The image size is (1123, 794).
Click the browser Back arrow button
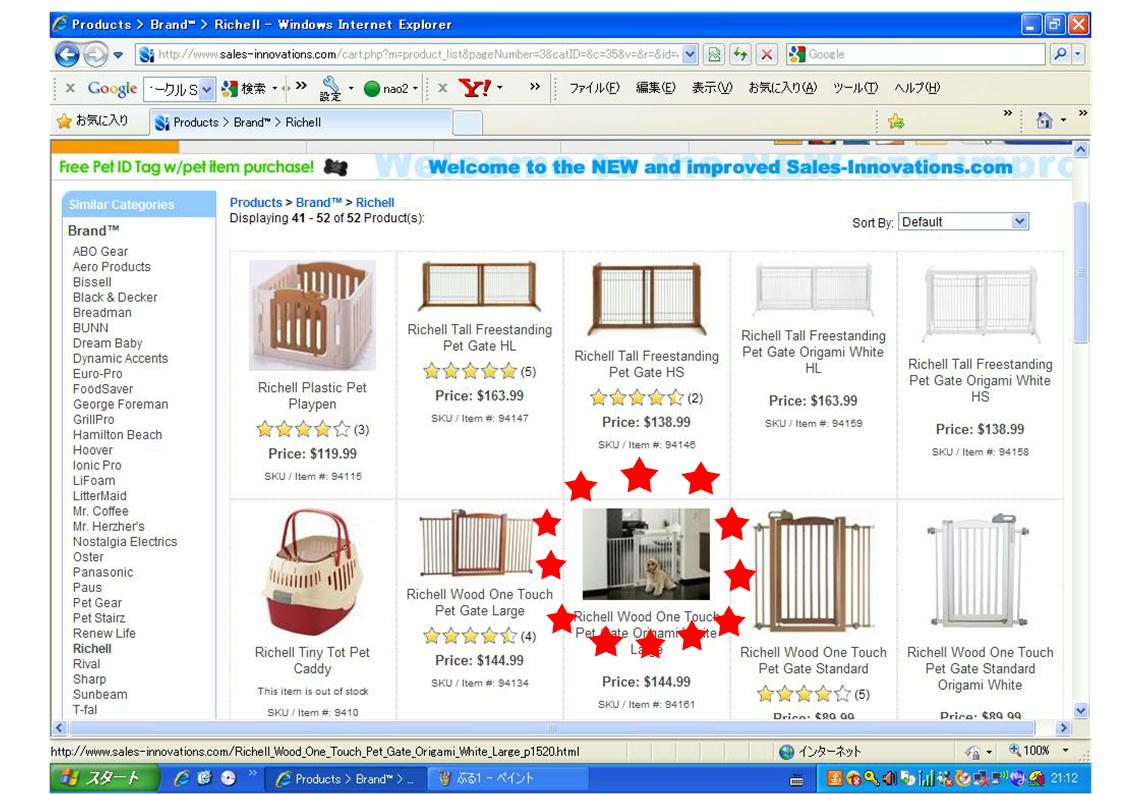point(68,54)
